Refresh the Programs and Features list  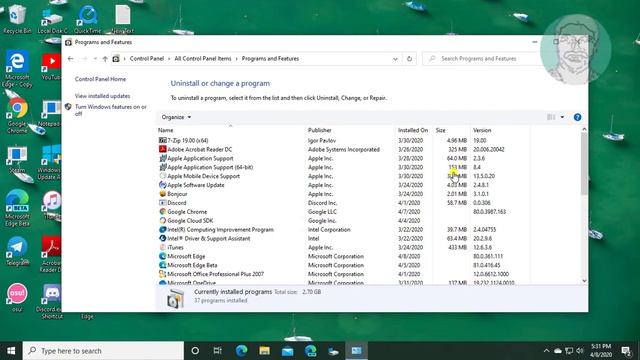(x=409, y=59)
